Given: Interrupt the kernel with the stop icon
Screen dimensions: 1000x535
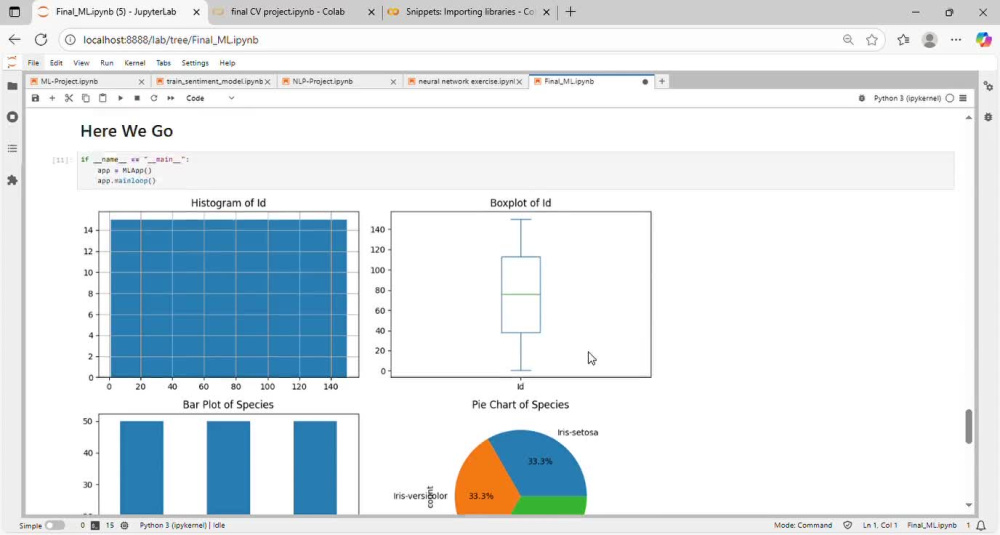Looking at the screenshot, I should point(136,98).
